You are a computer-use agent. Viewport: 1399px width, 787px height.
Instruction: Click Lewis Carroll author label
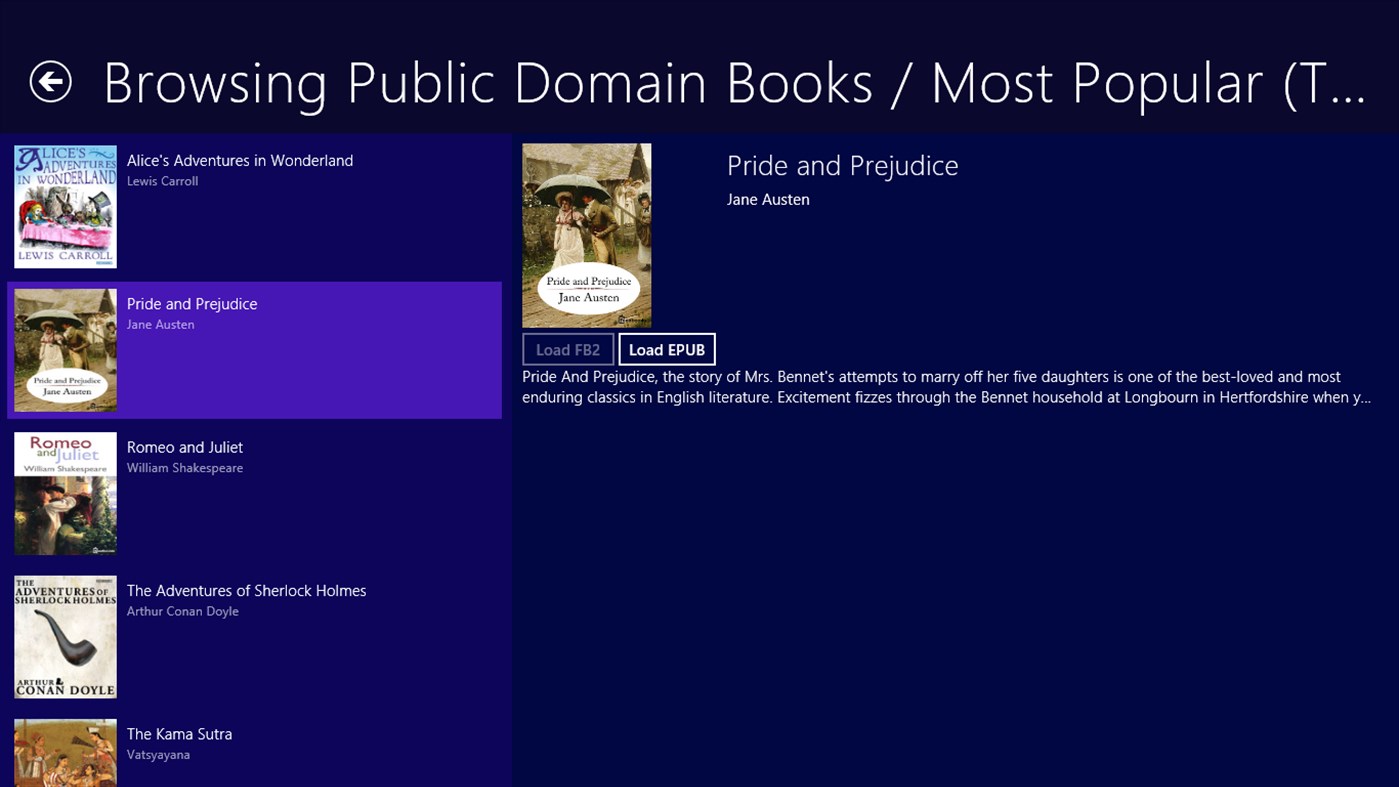[x=162, y=181]
